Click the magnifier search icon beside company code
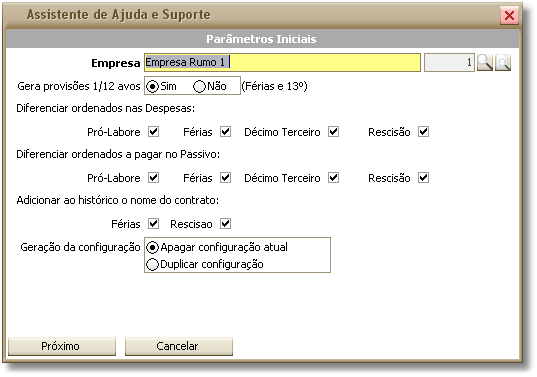Screen dimensions: 537x377 point(485,63)
